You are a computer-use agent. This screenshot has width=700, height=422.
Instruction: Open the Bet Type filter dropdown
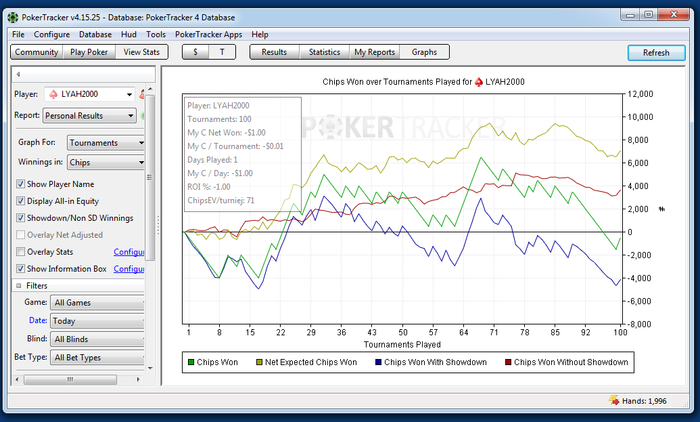pyautogui.click(x=97, y=358)
